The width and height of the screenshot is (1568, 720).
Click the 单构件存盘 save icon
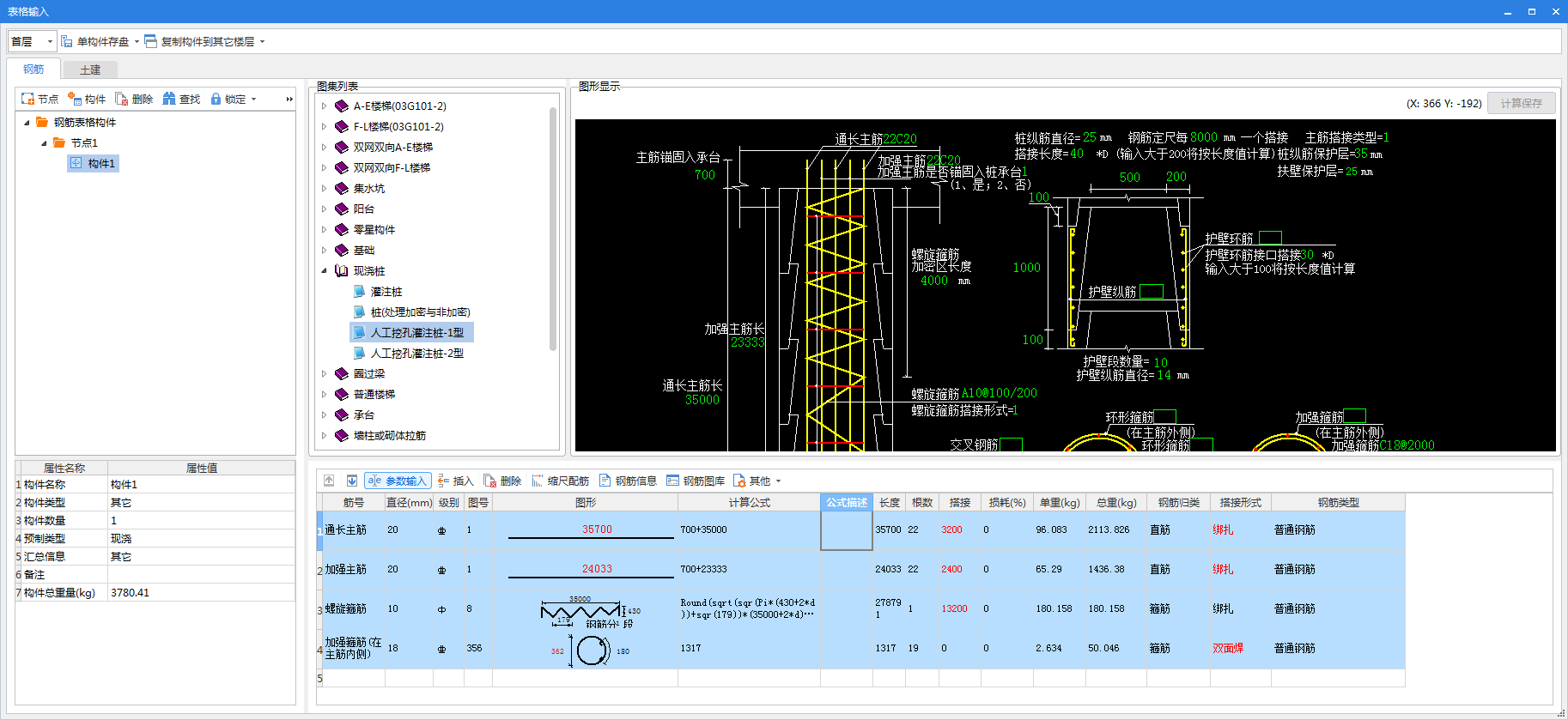67,41
